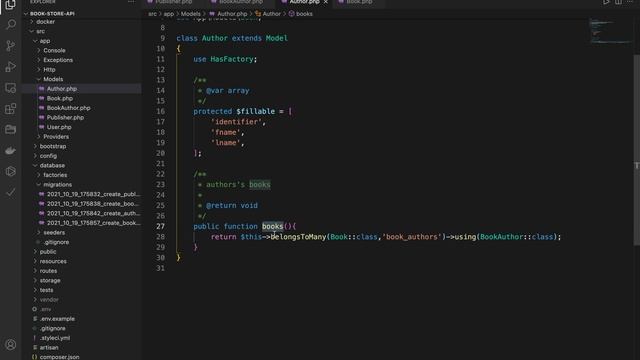Open the Explorer files icon
640x360 pixels.
pos(11,4)
